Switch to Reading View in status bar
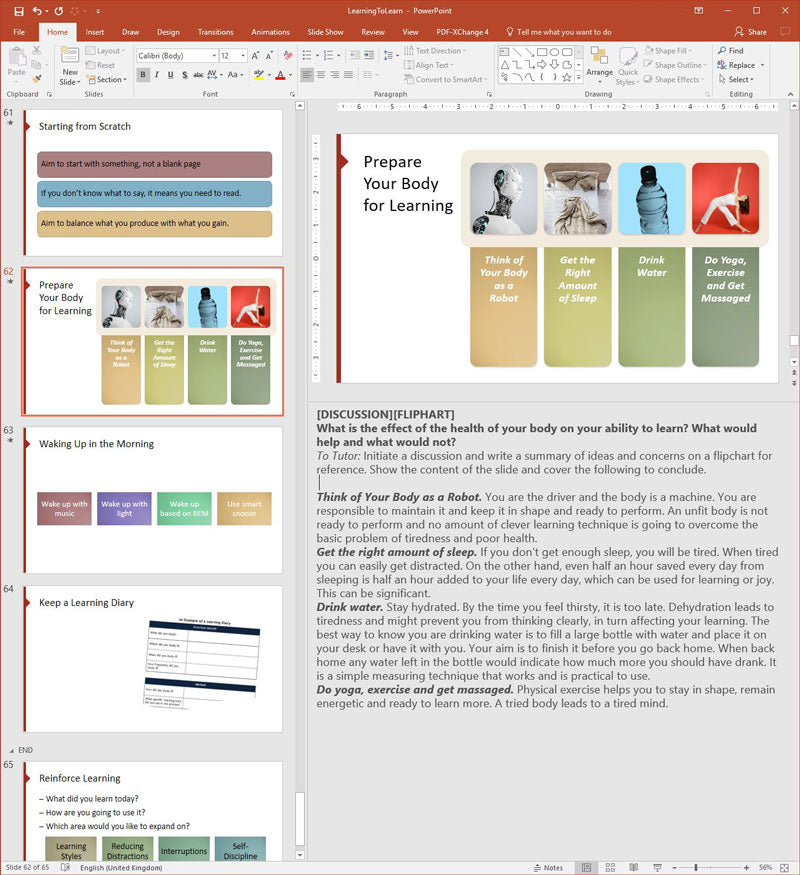The image size is (800, 875). (634, 867)
